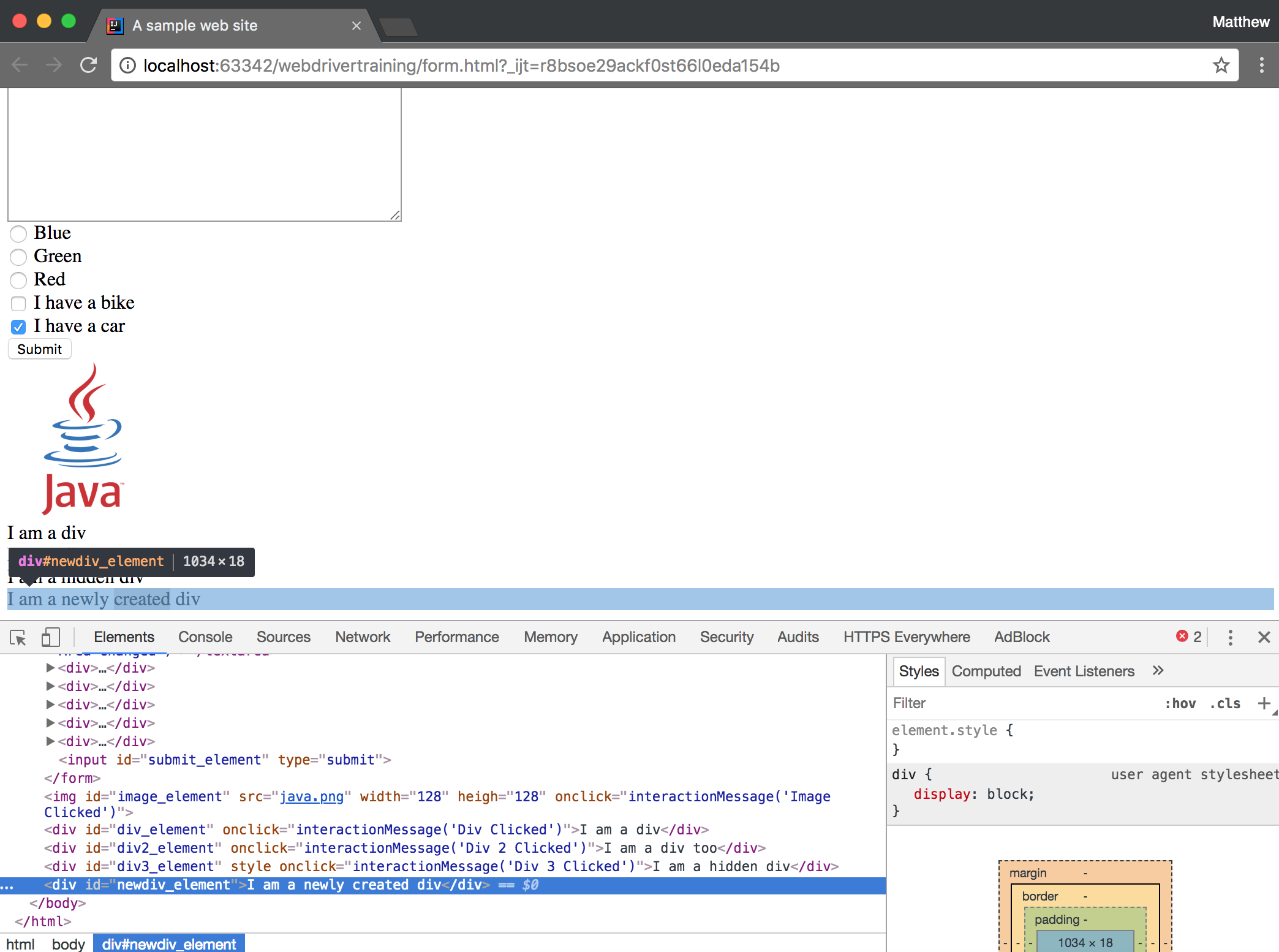Click the inspect element picker icon
This screenshot has width=1279, height=952.
pyautogui.click(x=18, y=638)
